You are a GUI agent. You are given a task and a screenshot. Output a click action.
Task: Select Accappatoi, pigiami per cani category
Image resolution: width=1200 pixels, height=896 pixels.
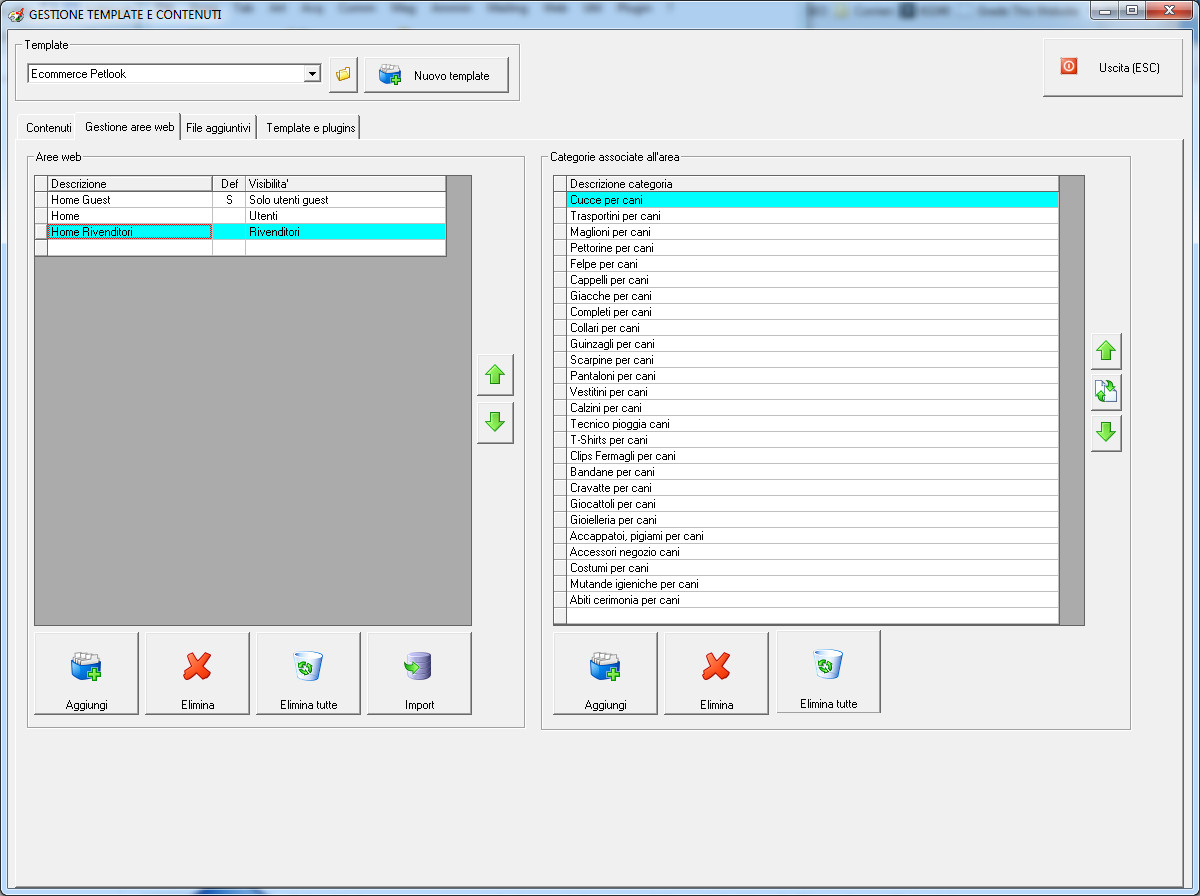tap(812, 536)
